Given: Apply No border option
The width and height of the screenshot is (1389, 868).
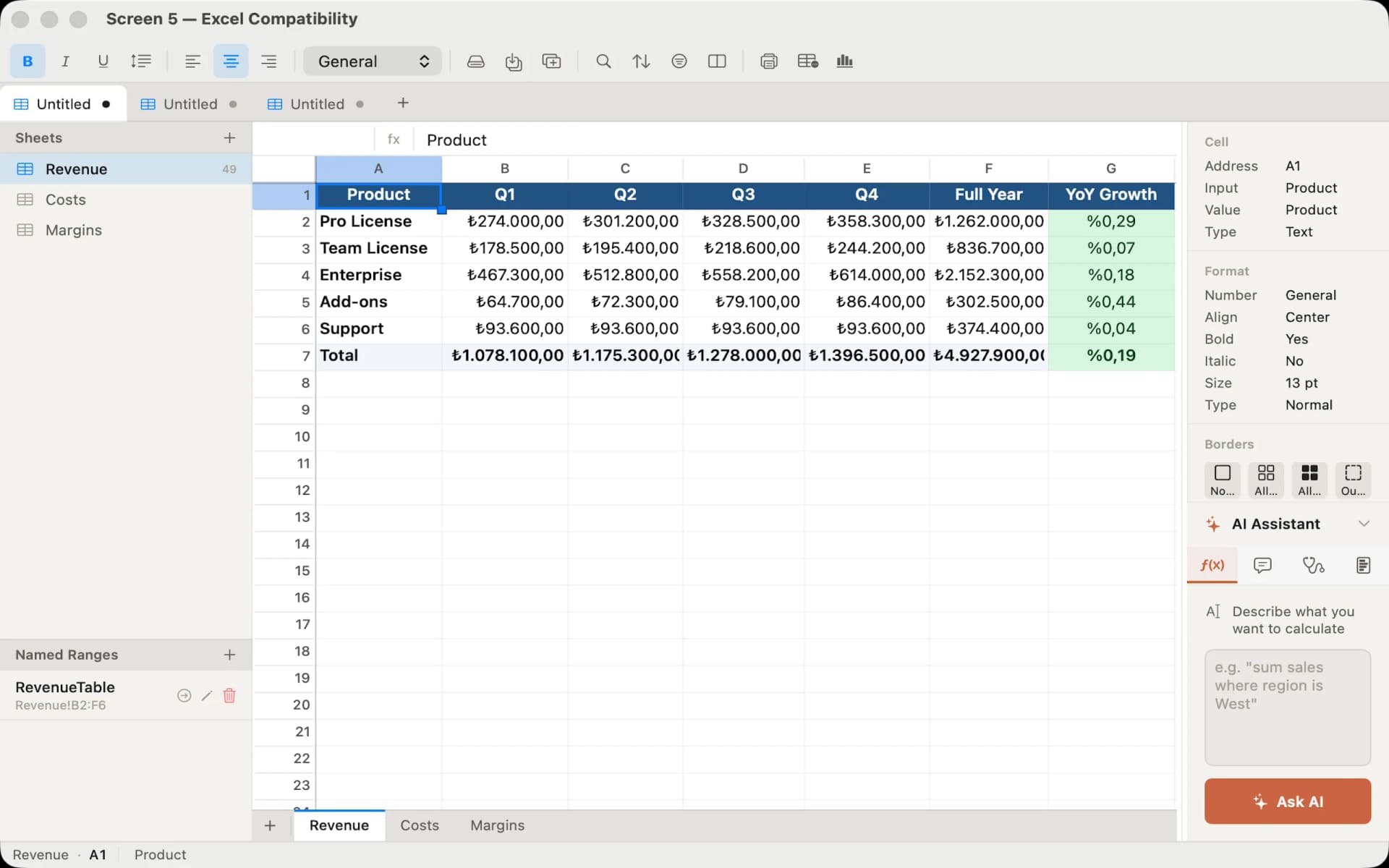Looking at the screenshot, I should pos(1222,480).
